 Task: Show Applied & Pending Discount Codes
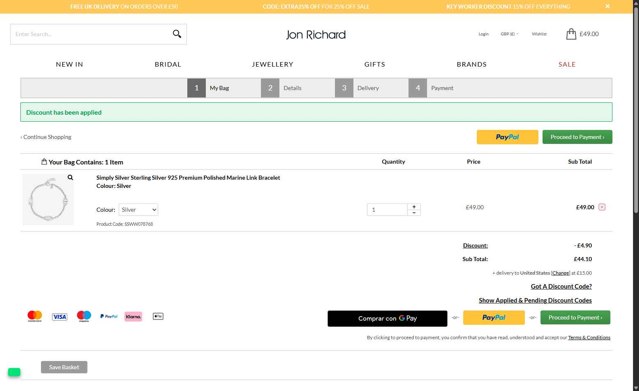click(x=535, y=300)
